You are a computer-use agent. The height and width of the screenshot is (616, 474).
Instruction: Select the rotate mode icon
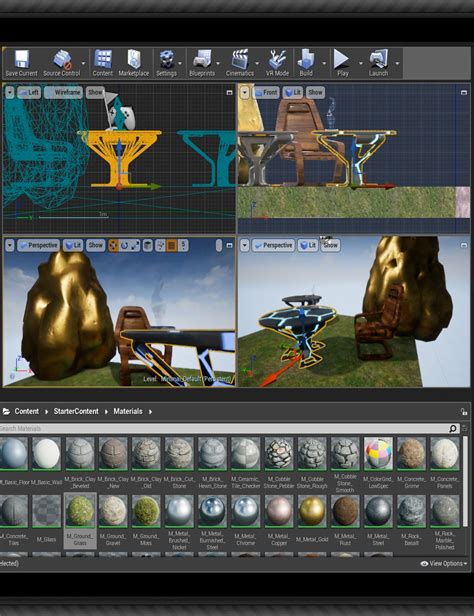[124, 246]
